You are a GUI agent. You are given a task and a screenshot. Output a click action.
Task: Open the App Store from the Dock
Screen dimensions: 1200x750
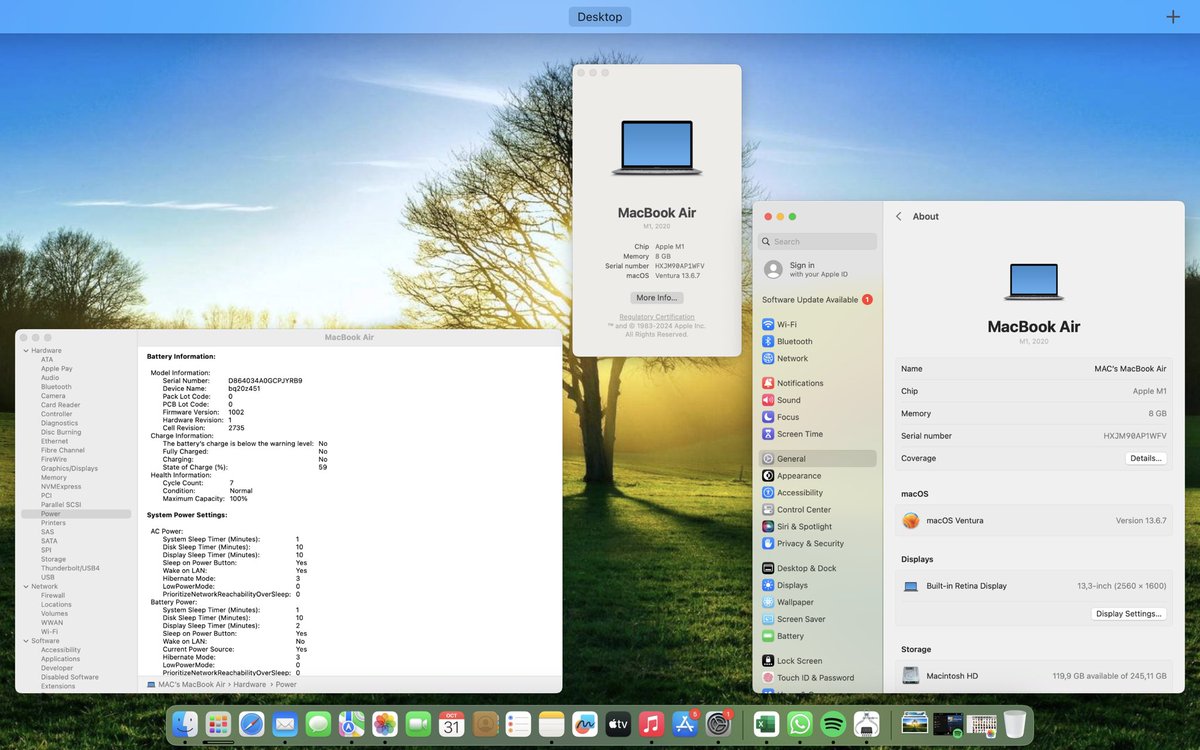pyautogui.click(x=685, y=724)
